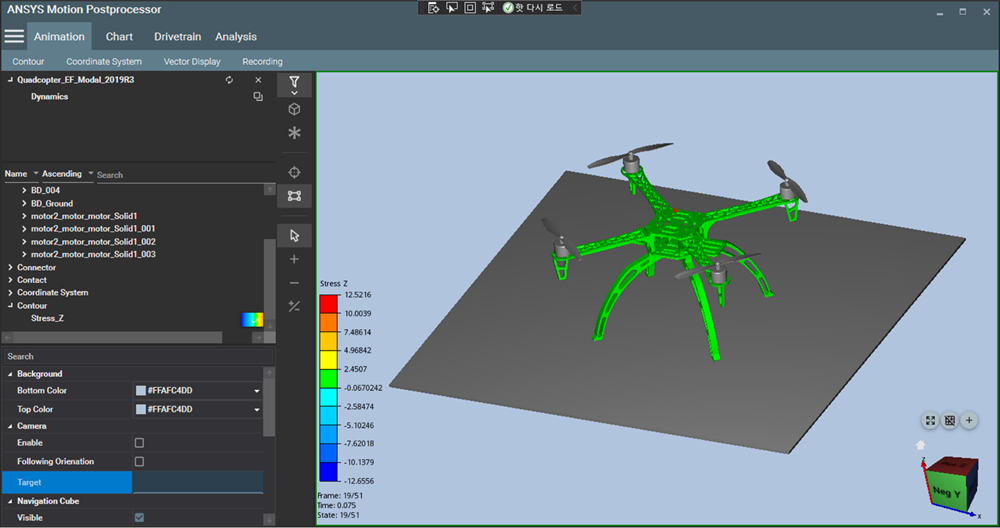The image size is (1000, 528).
Task: Enable the Camera checkbox
Action: coord(139,443)
